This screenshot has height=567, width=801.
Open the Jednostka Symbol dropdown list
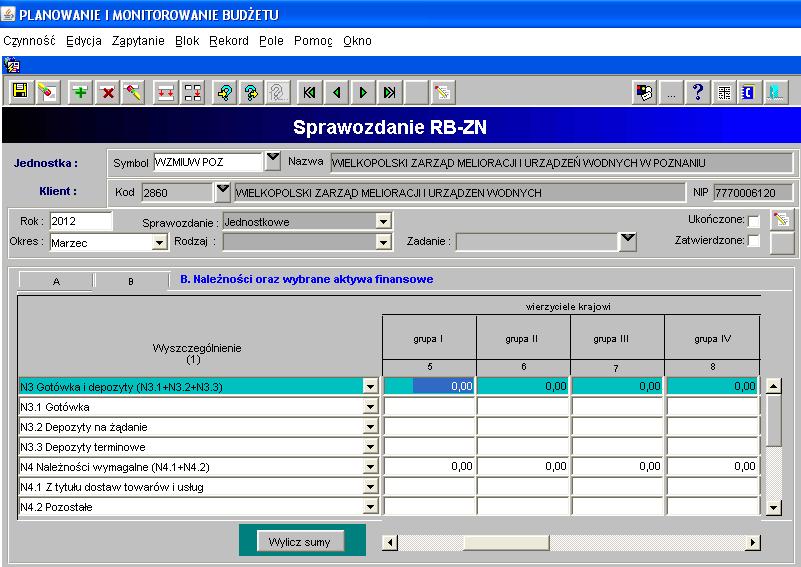pos(273,161)
